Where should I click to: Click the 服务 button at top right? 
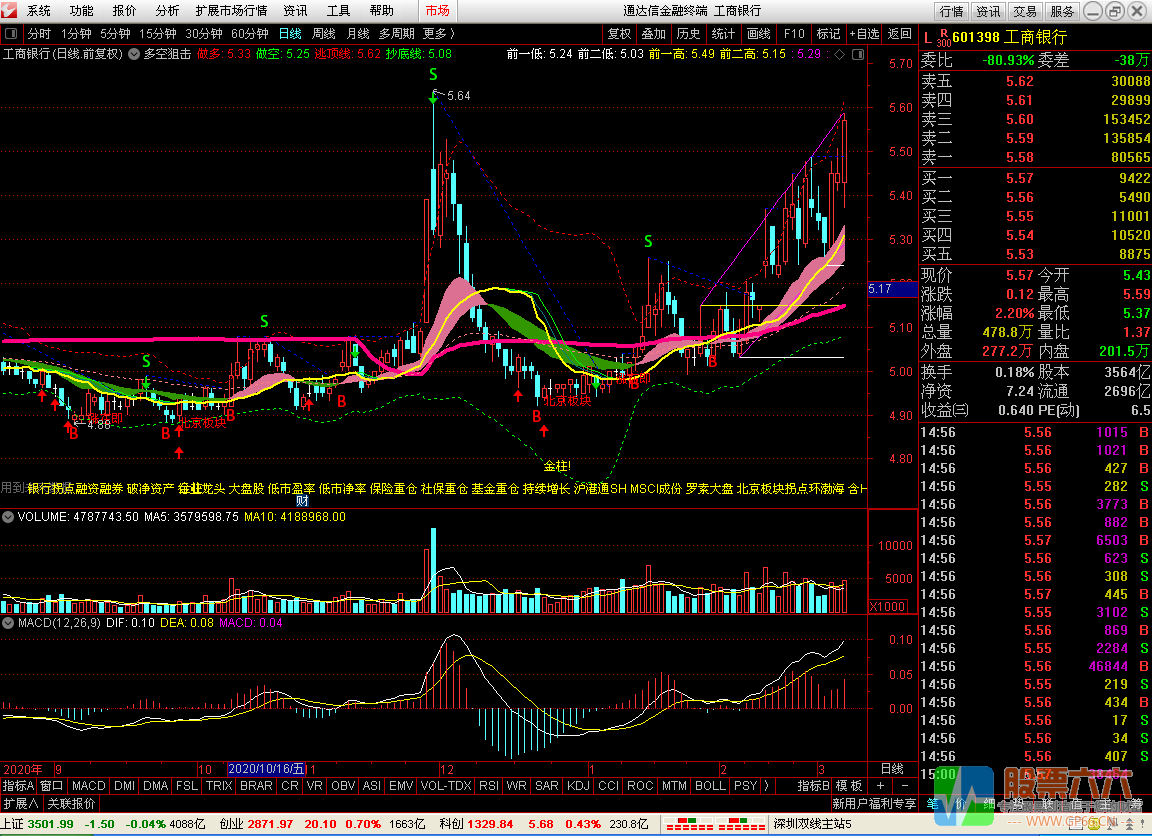(x=1062, y=11)
